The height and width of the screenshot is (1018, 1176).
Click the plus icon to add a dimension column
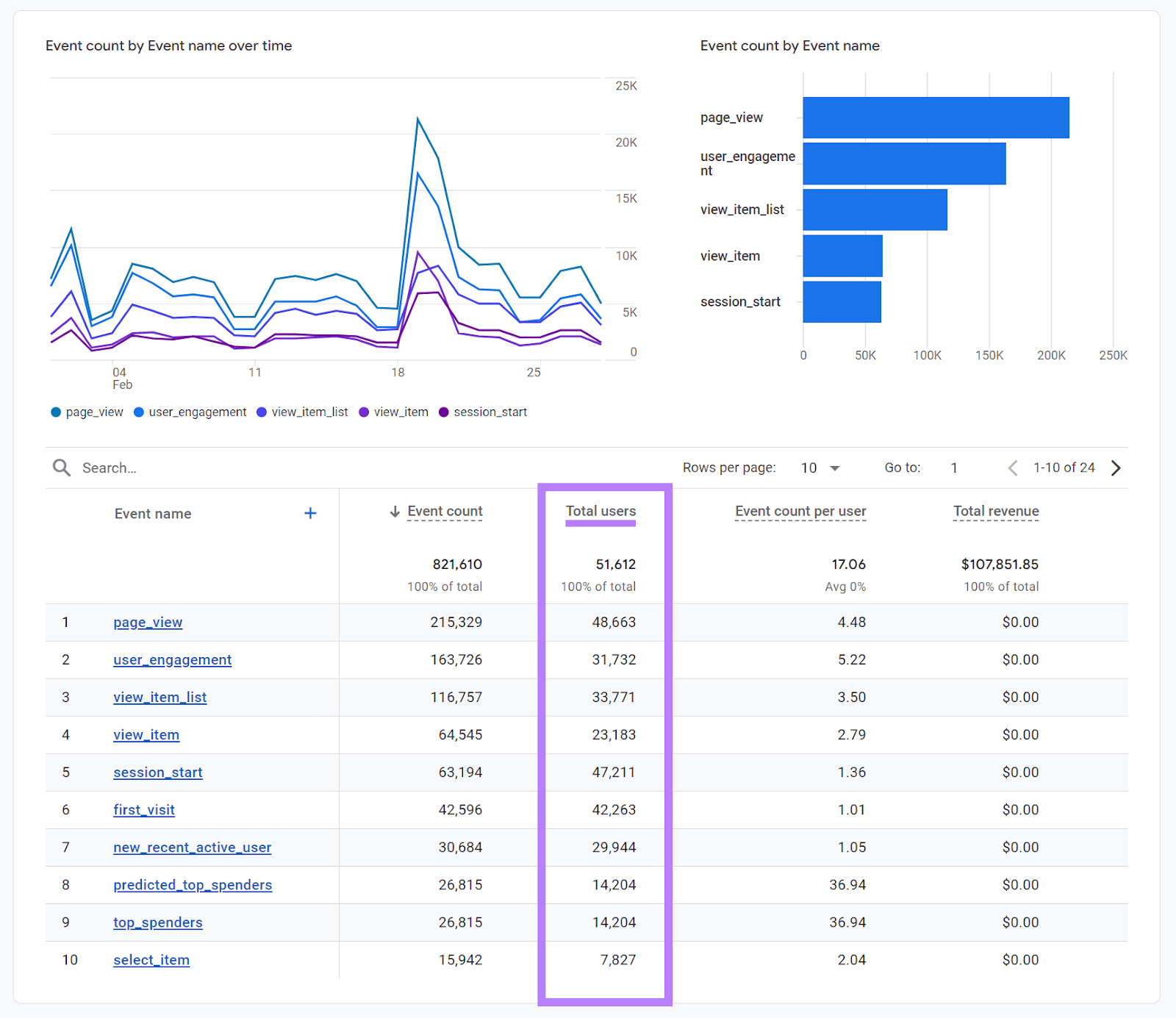point(310,513)
